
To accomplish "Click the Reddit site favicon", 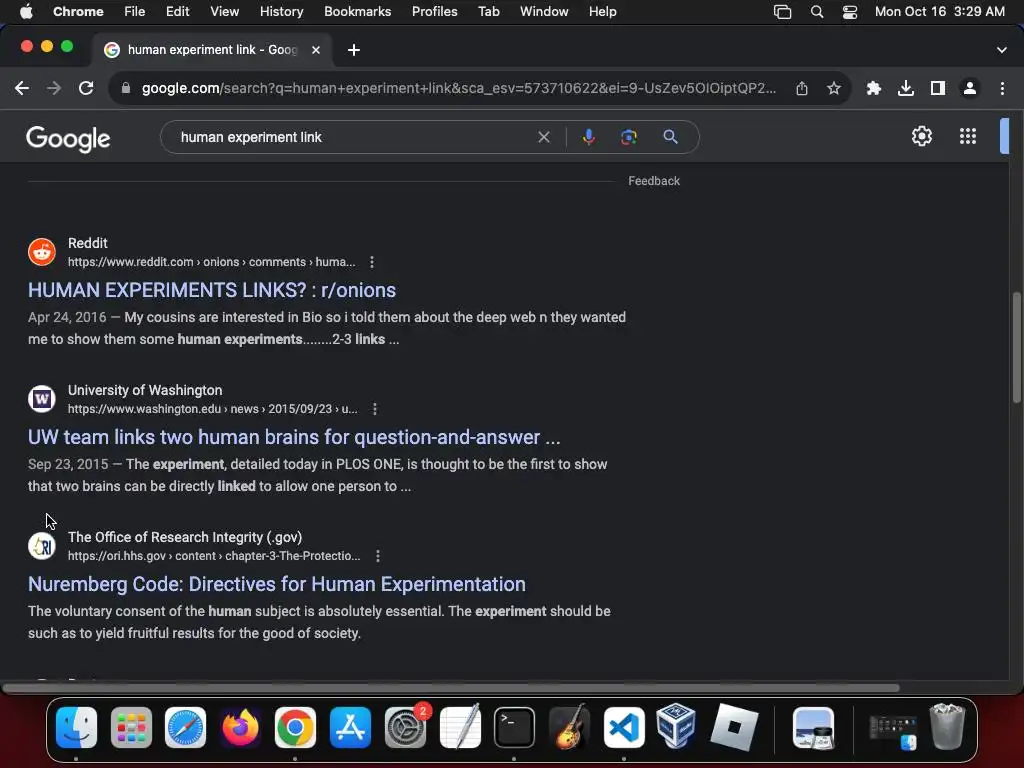I will pos(42,252).
